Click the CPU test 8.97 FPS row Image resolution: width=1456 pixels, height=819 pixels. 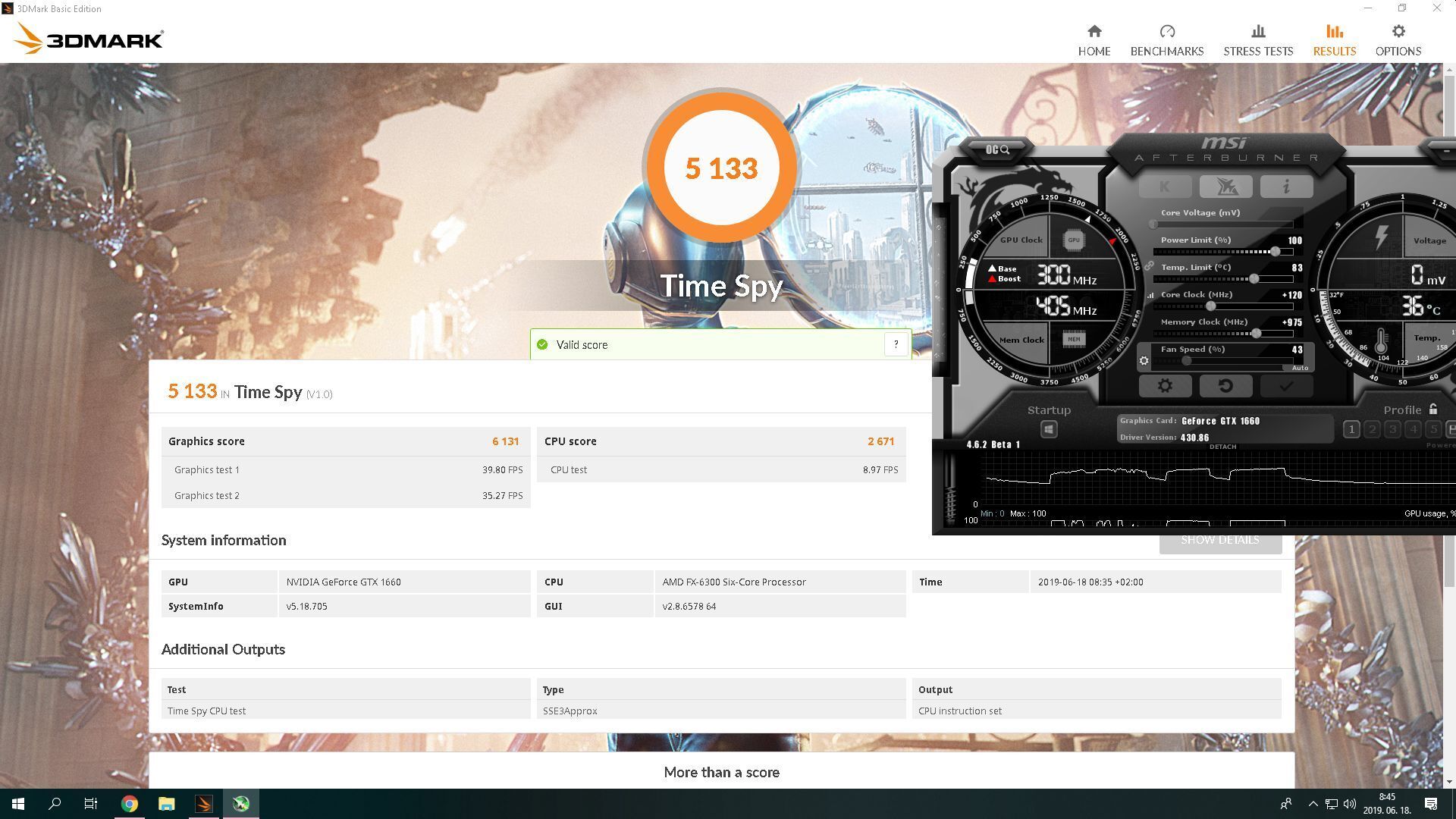point(721,469)
